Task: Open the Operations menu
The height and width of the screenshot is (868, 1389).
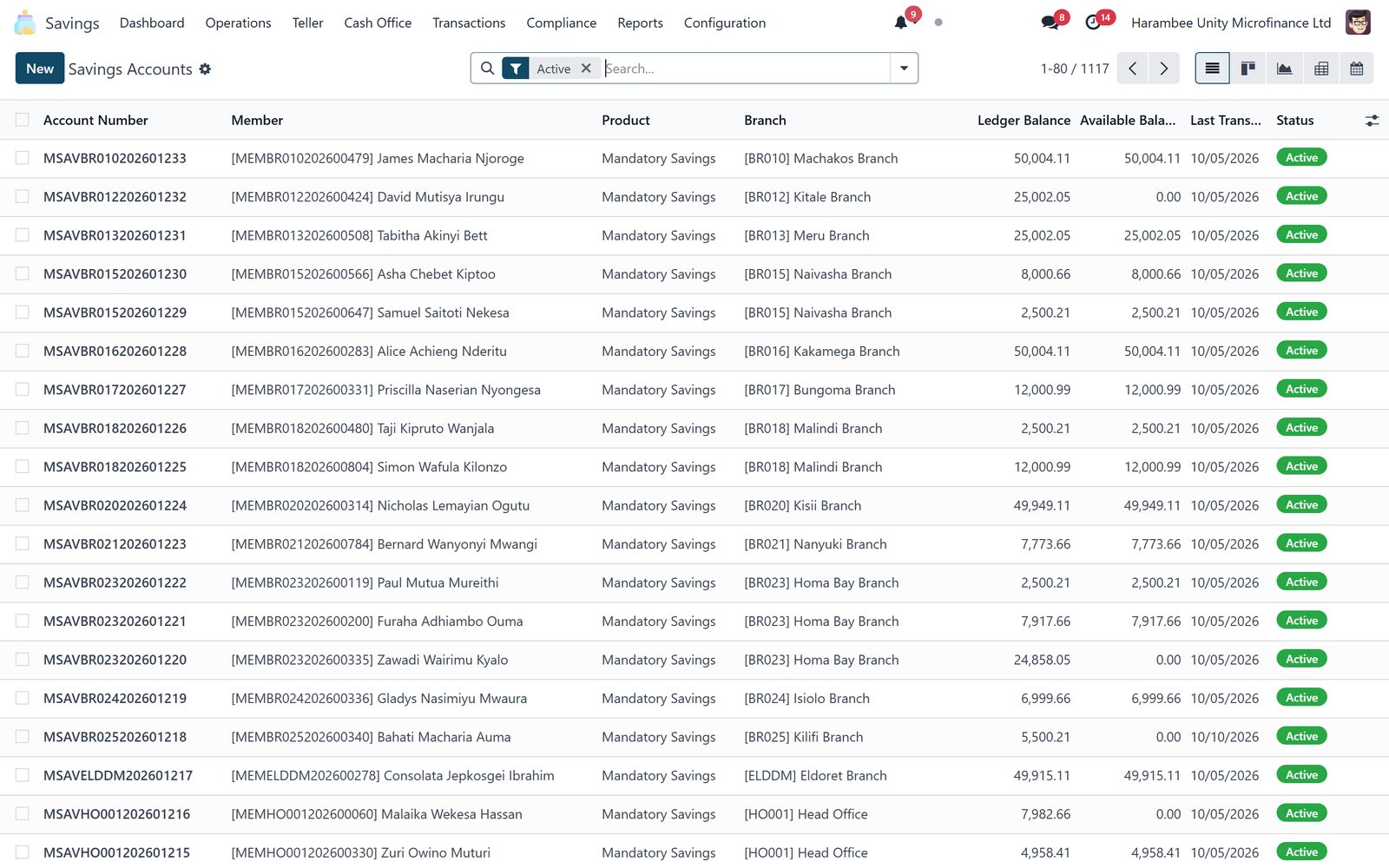Action: [238, 23]
